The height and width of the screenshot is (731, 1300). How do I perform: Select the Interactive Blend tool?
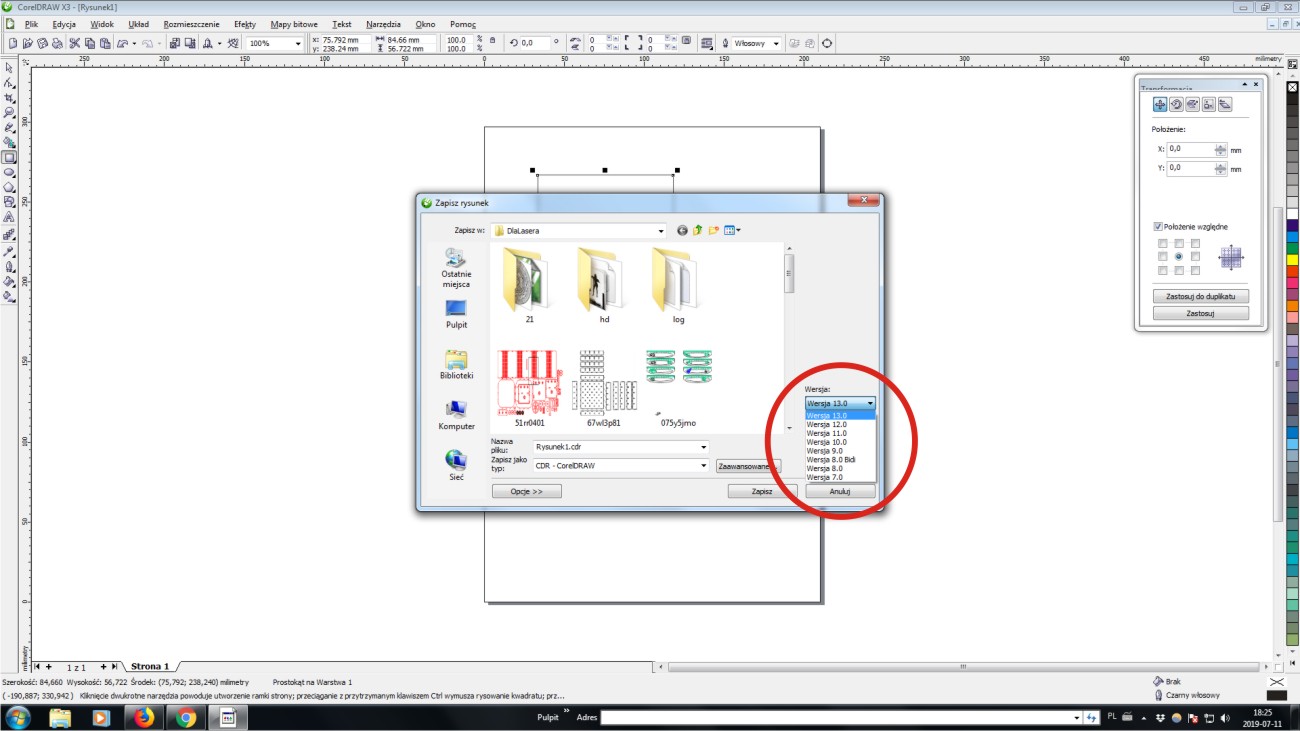click(x=9, y=234)
